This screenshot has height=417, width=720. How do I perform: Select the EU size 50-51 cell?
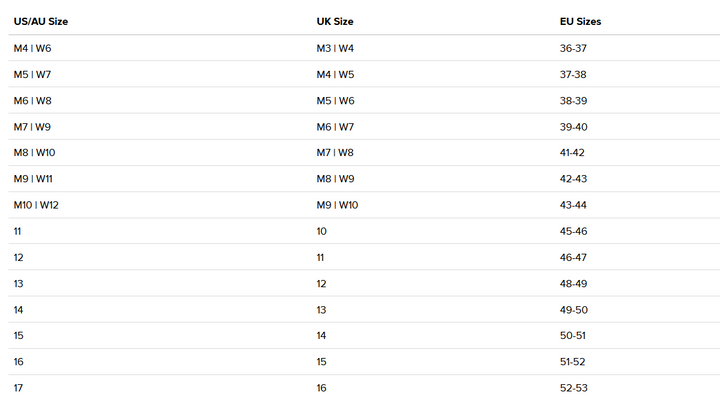point(574,336)
